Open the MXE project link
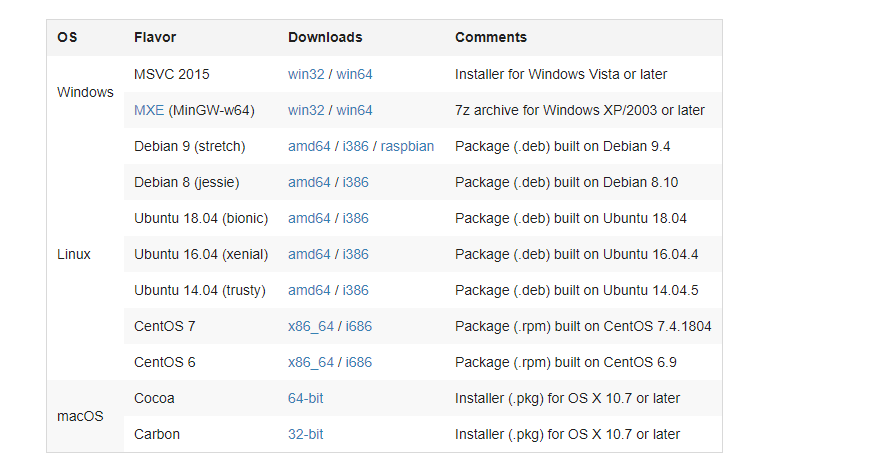This screenshot has width=884, height=474. tap(149, 110)
